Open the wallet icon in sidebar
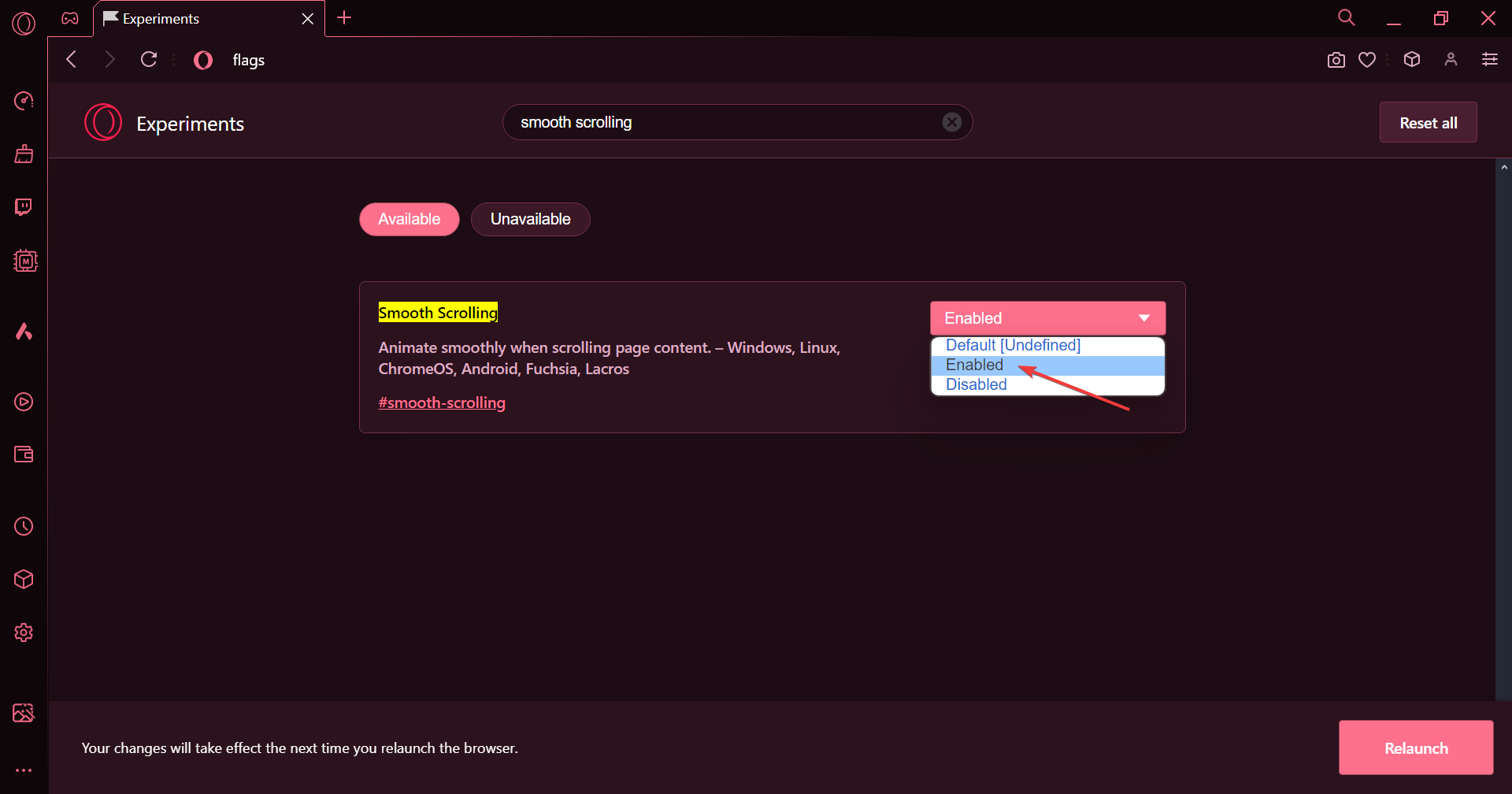The height and width of the screenshot is (794, 1512). [x=24, y=455]
